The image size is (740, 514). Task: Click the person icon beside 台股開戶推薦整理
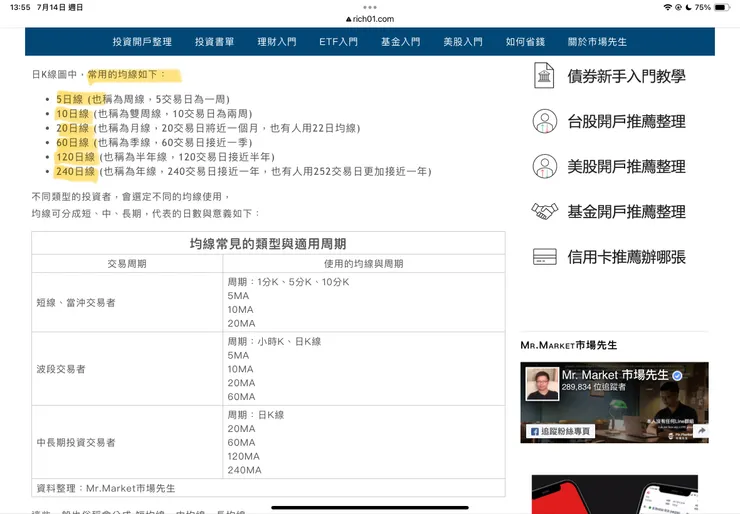(545, 121)
